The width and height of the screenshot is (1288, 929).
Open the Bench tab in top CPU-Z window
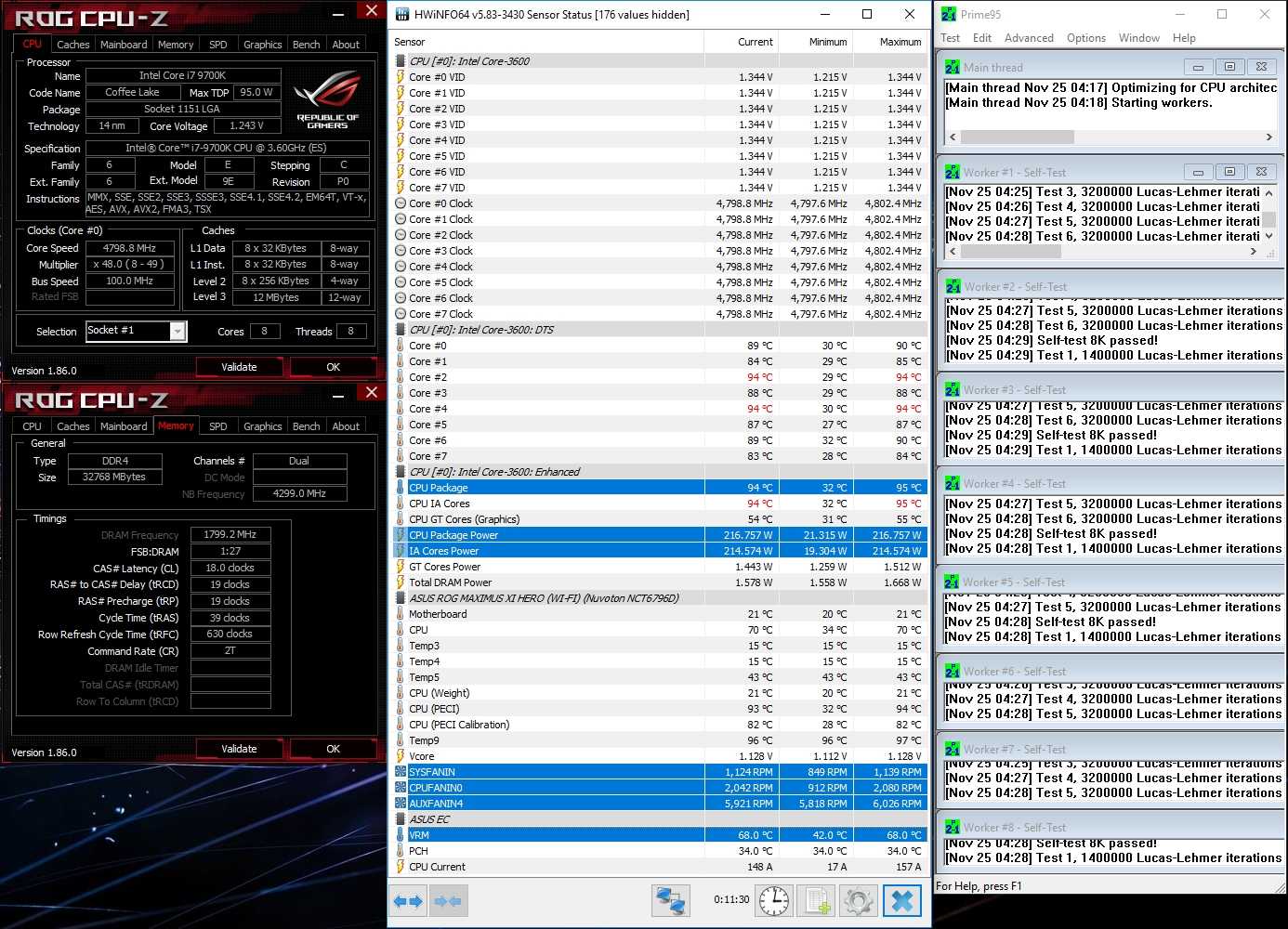click(x=306, y=45)
